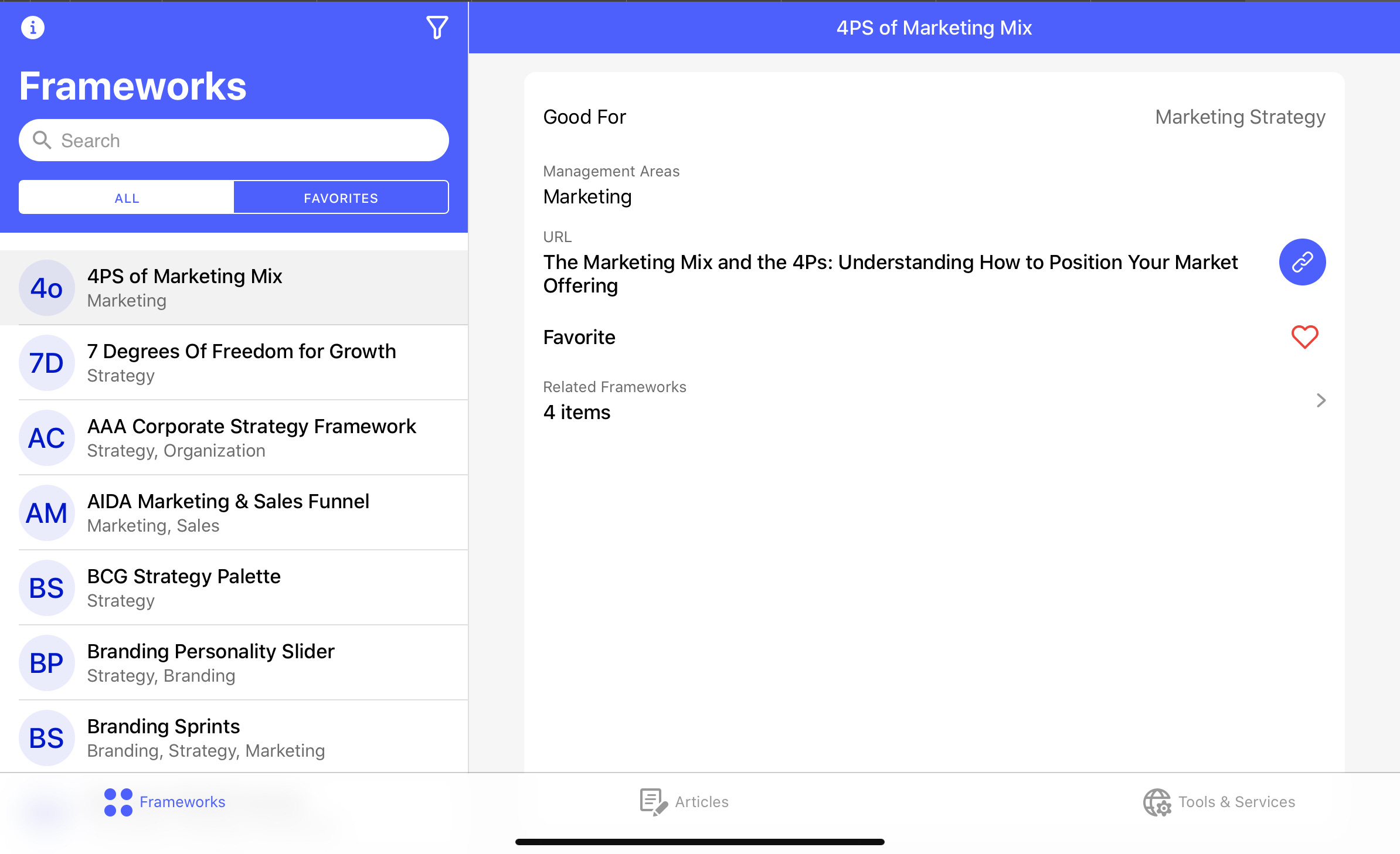Click the AC avatar icon
1400x854 pixels.
click(x=47, y=438)
